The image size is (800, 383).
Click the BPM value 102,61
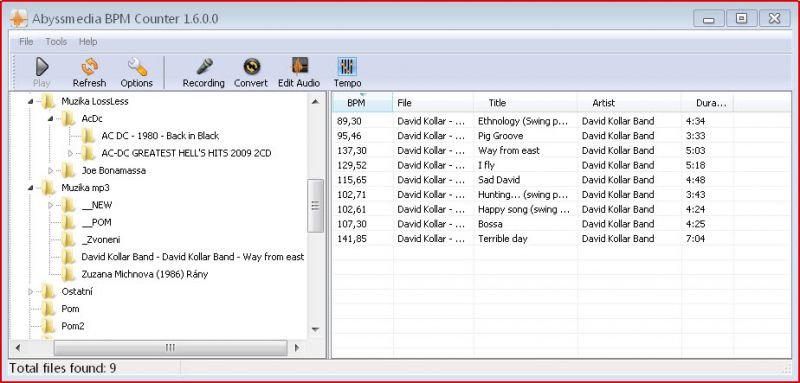tap(352, 209)
